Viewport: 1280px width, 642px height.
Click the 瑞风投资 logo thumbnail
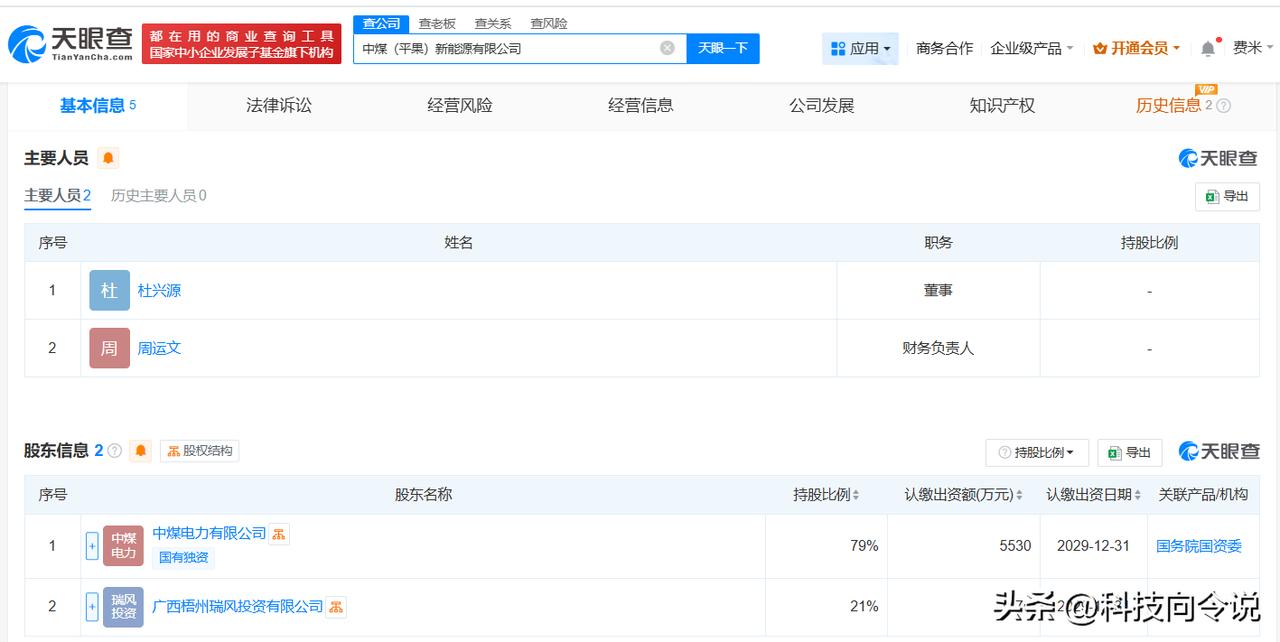pos(123,606)
